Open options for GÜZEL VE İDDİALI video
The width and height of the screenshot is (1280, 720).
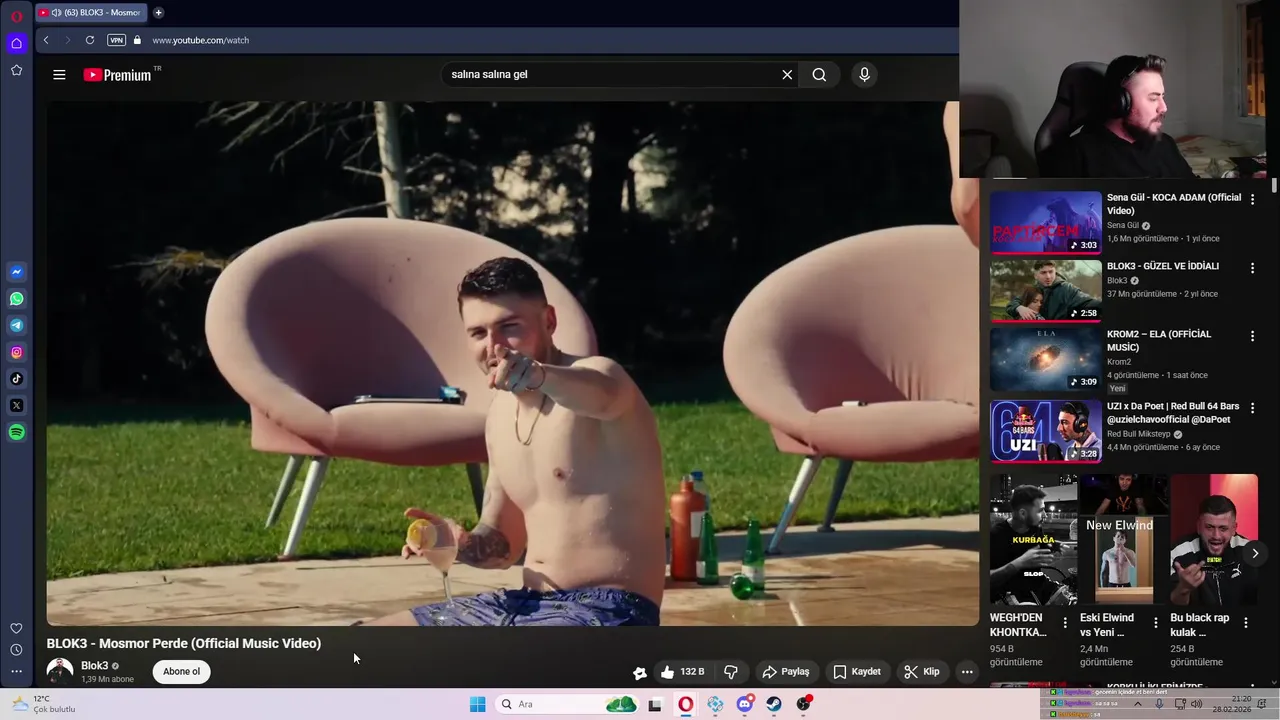point(1252,268)
